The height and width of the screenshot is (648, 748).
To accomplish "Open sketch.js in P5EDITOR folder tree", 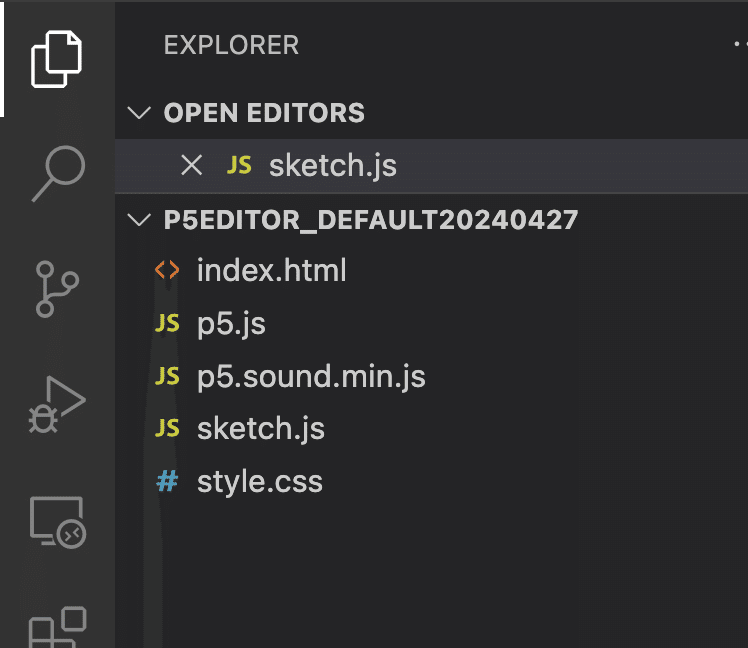I will (431, 429).
